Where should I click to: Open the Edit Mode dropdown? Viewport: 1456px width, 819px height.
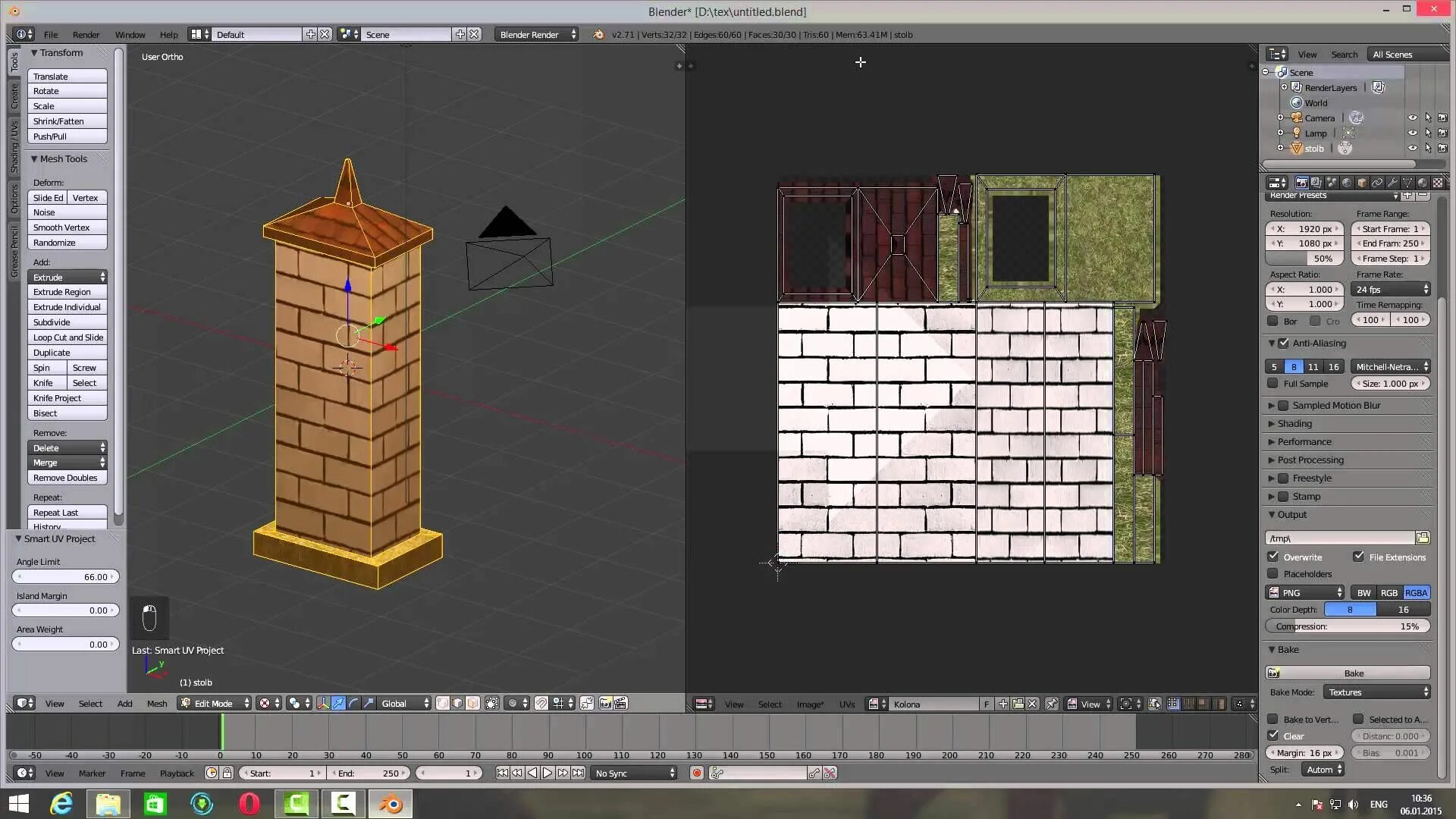[x=215, y=703]
